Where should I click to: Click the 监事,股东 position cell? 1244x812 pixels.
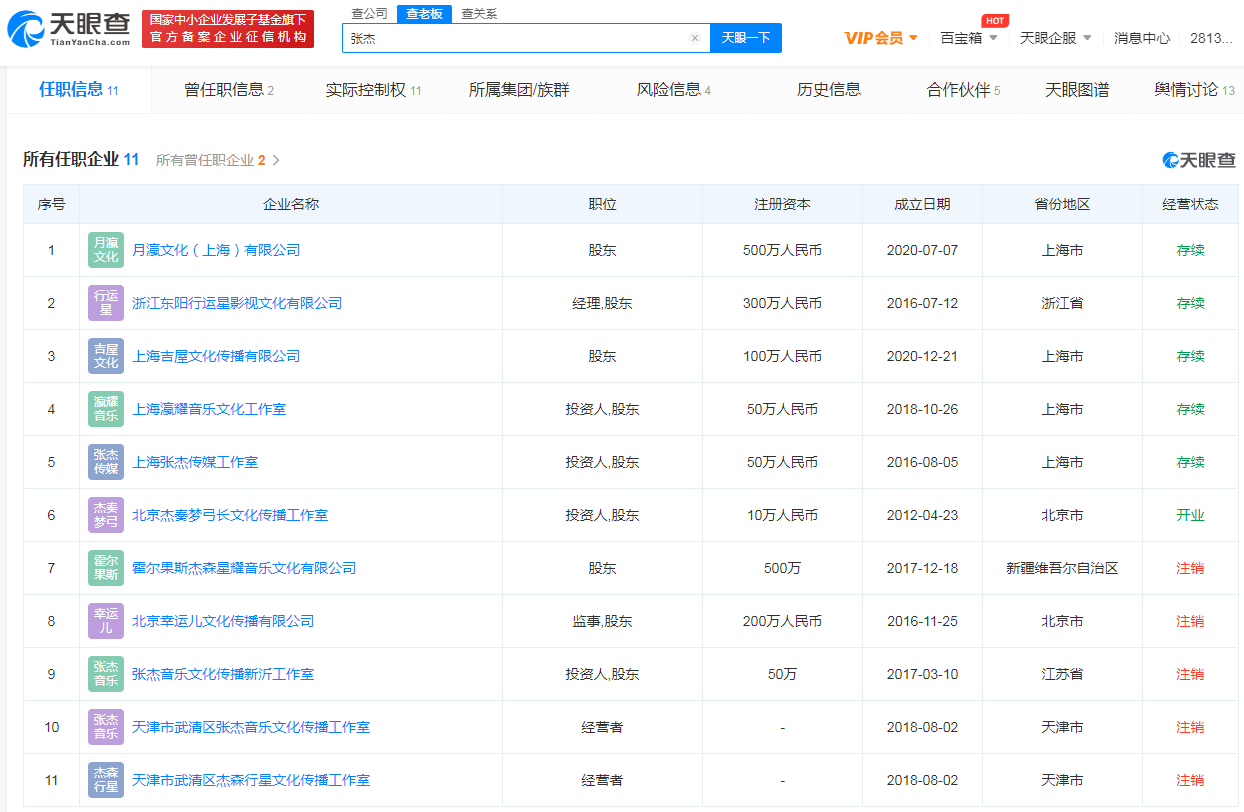[x=602, y=621]
